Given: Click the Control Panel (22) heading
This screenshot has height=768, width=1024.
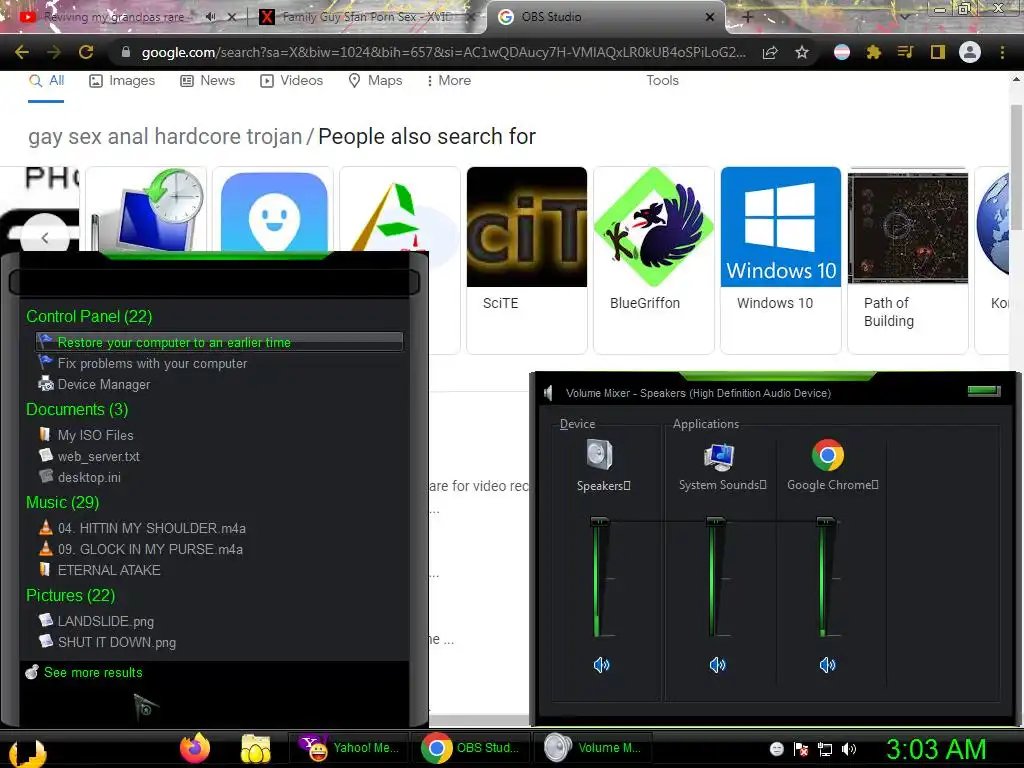Looking at the screenshot, I should coord(89,316).
